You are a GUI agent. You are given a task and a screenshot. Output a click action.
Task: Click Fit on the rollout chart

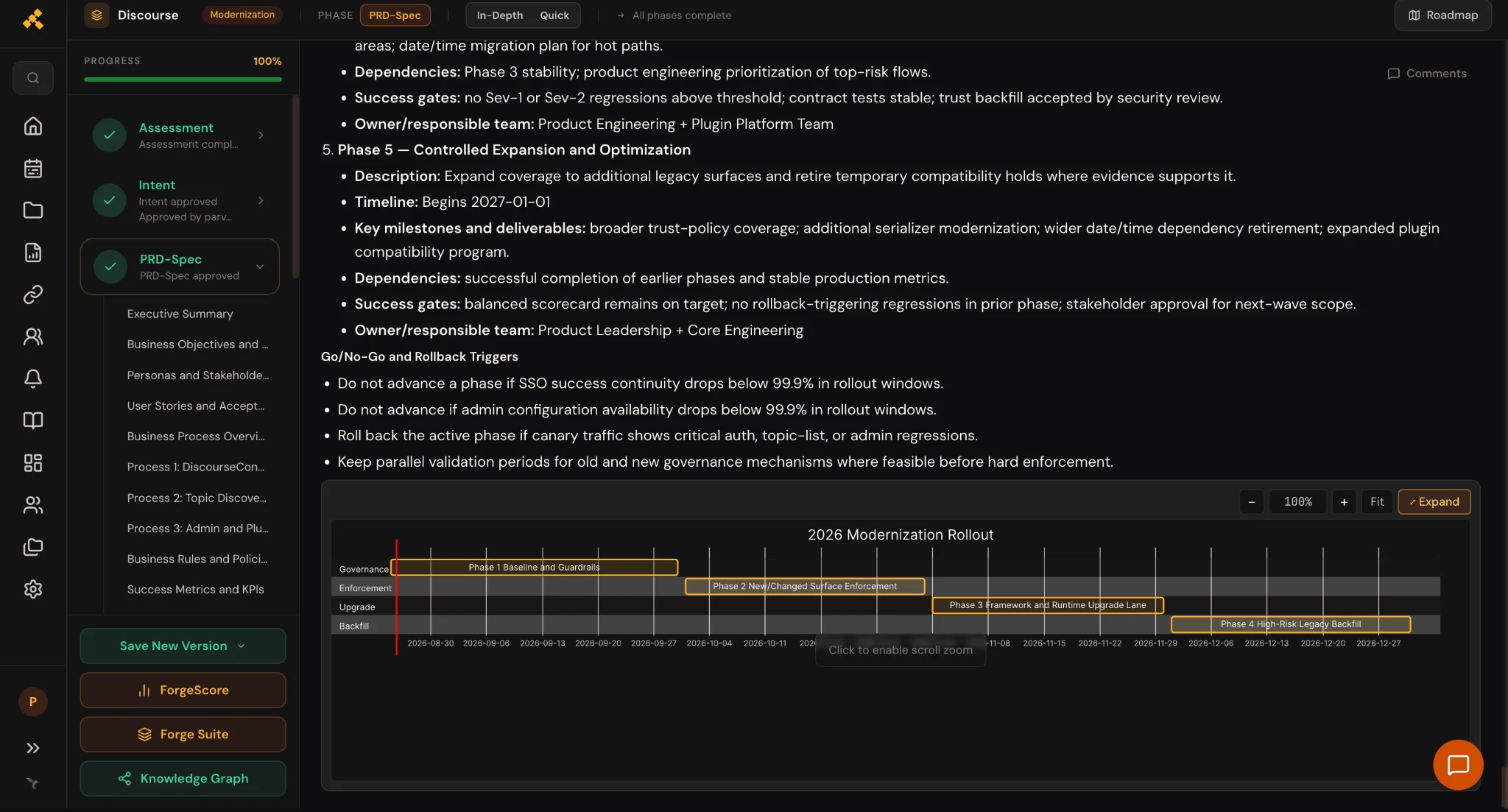pos(1377,502)
